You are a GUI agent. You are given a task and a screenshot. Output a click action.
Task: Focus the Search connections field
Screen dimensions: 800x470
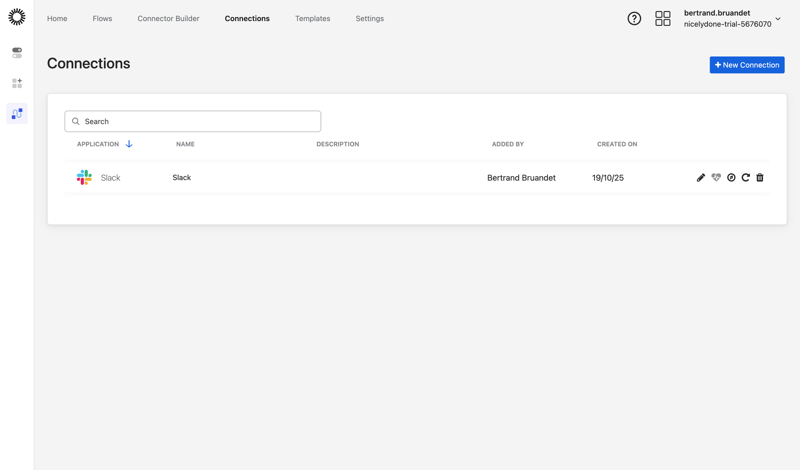point(193,121)
